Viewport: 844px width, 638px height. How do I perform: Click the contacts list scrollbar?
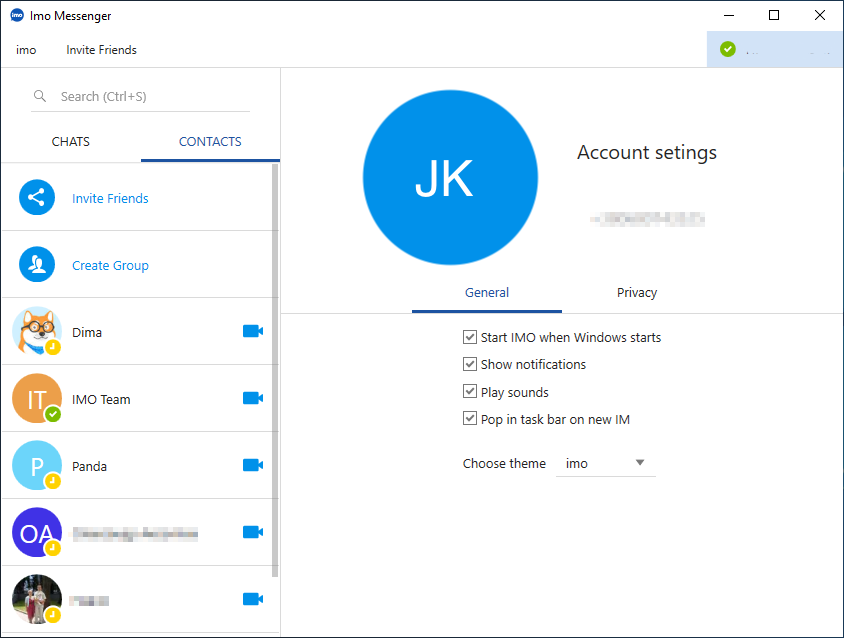(275, 370)
